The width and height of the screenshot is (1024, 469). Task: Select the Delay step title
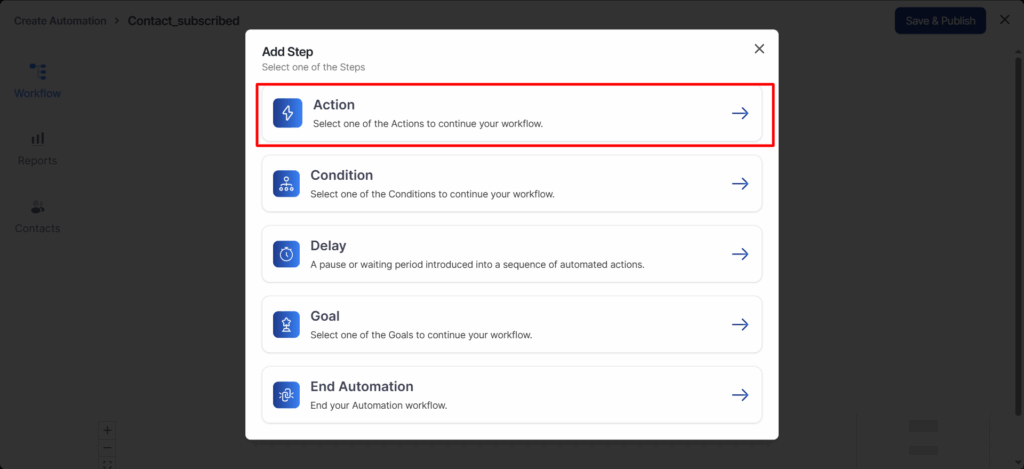click(x=328, y=246)
